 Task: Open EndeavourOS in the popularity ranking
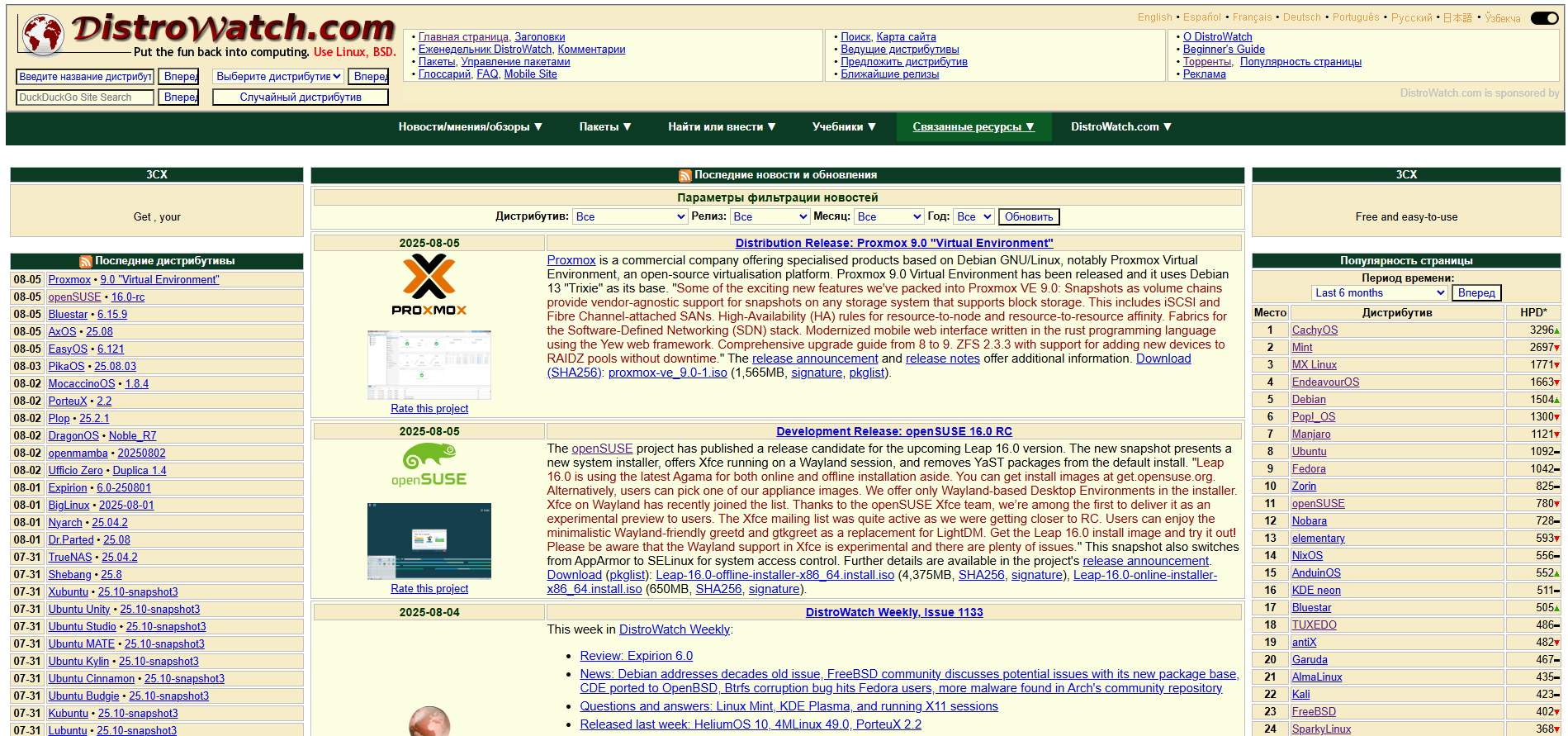(x=1325, y=382)
